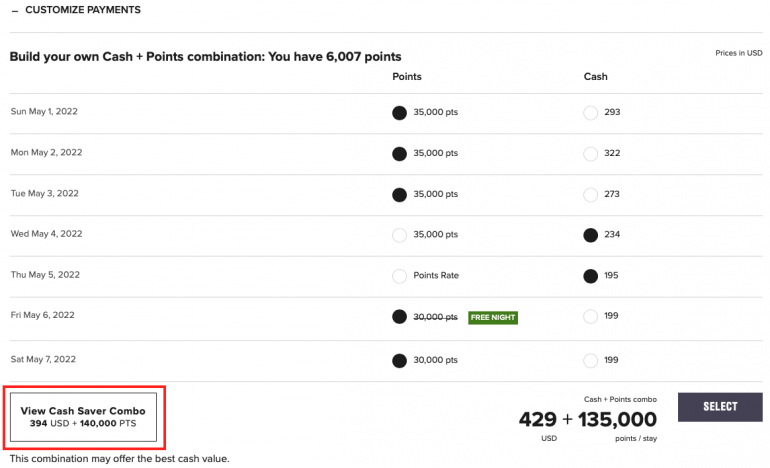The image size is (770, 468).
Task: Pick cash 273 for Tue May 3
Action: (590, 194)
